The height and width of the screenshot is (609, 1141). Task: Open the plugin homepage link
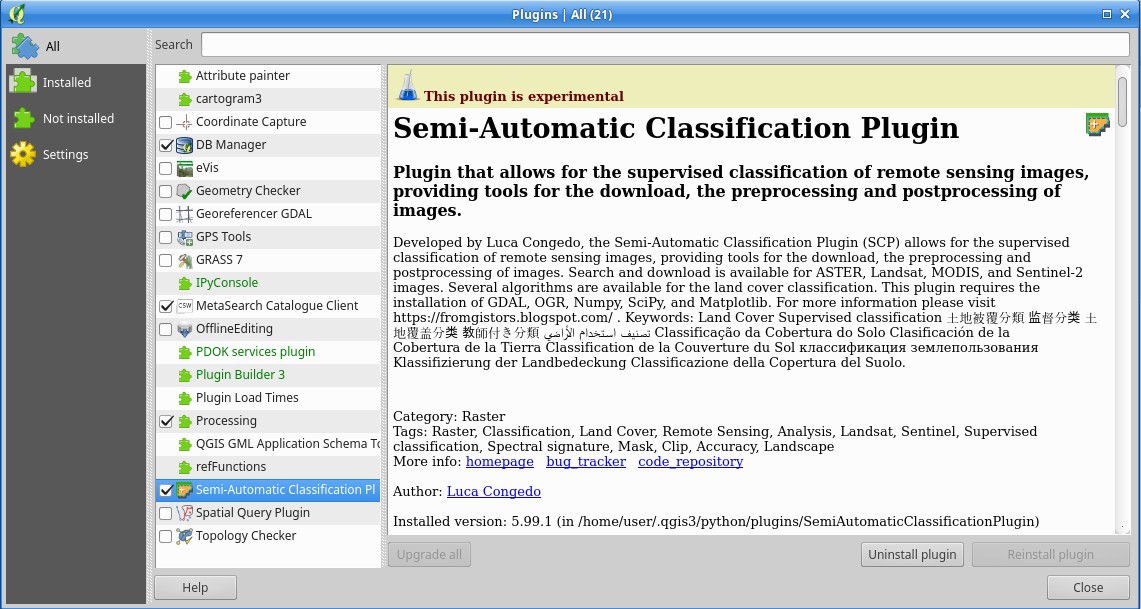[499, 461]
